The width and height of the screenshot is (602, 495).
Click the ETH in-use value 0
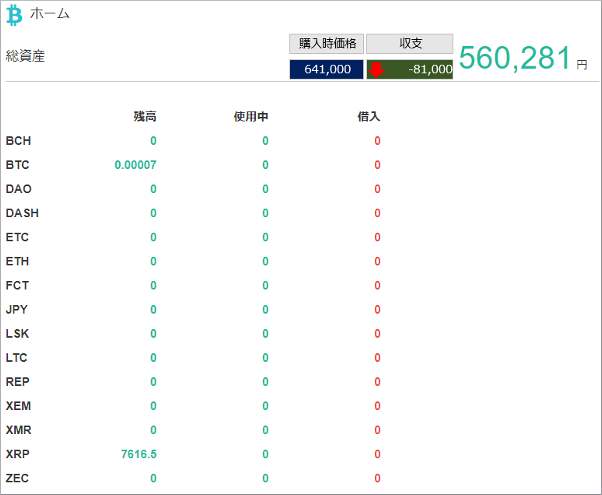tap(265, 262)
